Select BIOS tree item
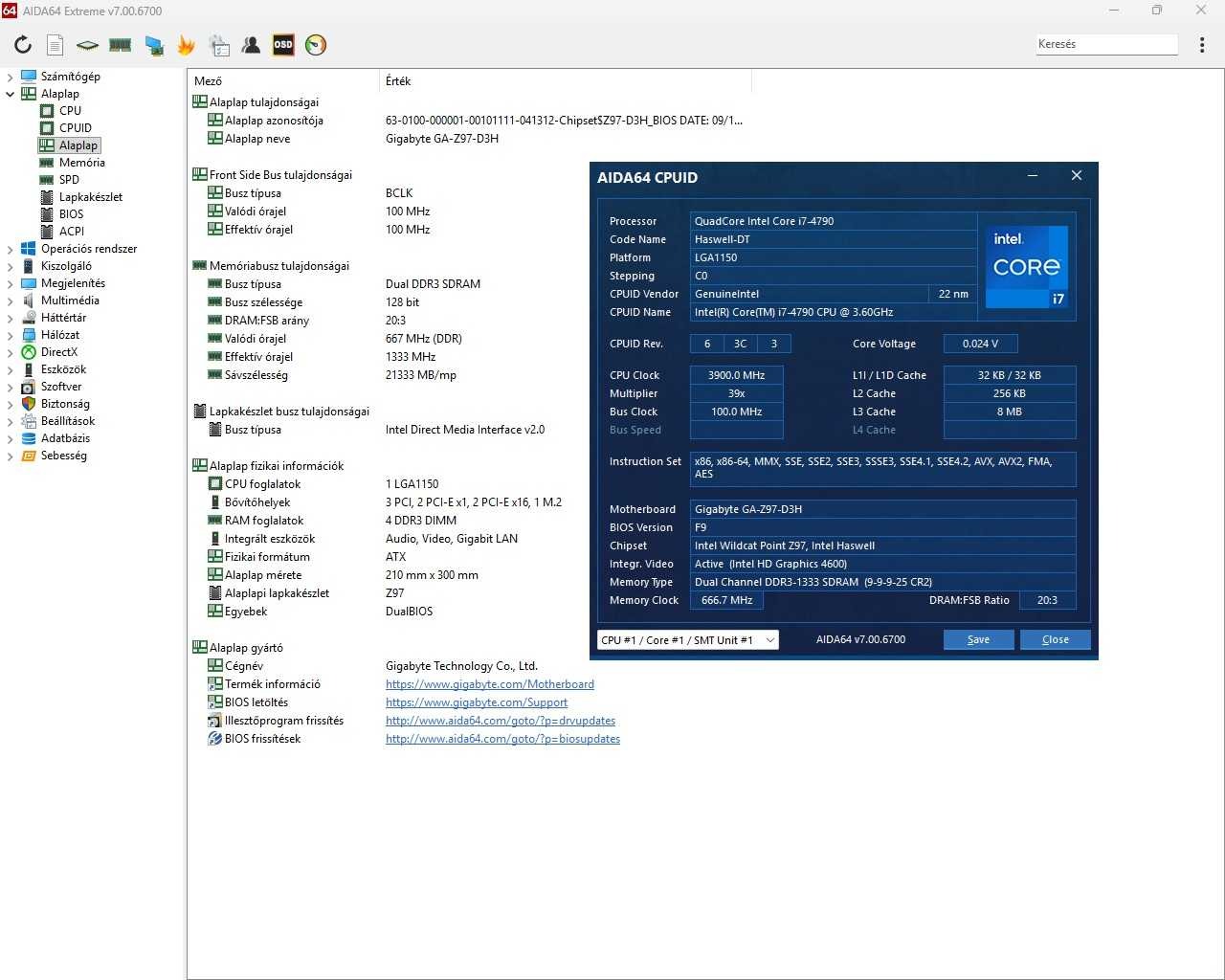Image resolution: width=1225 pixels, height=980 pixels. (71, 214)
